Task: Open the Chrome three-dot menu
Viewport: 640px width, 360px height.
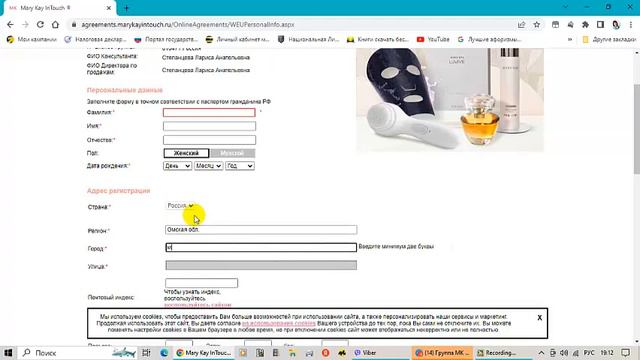Action: 631,24
